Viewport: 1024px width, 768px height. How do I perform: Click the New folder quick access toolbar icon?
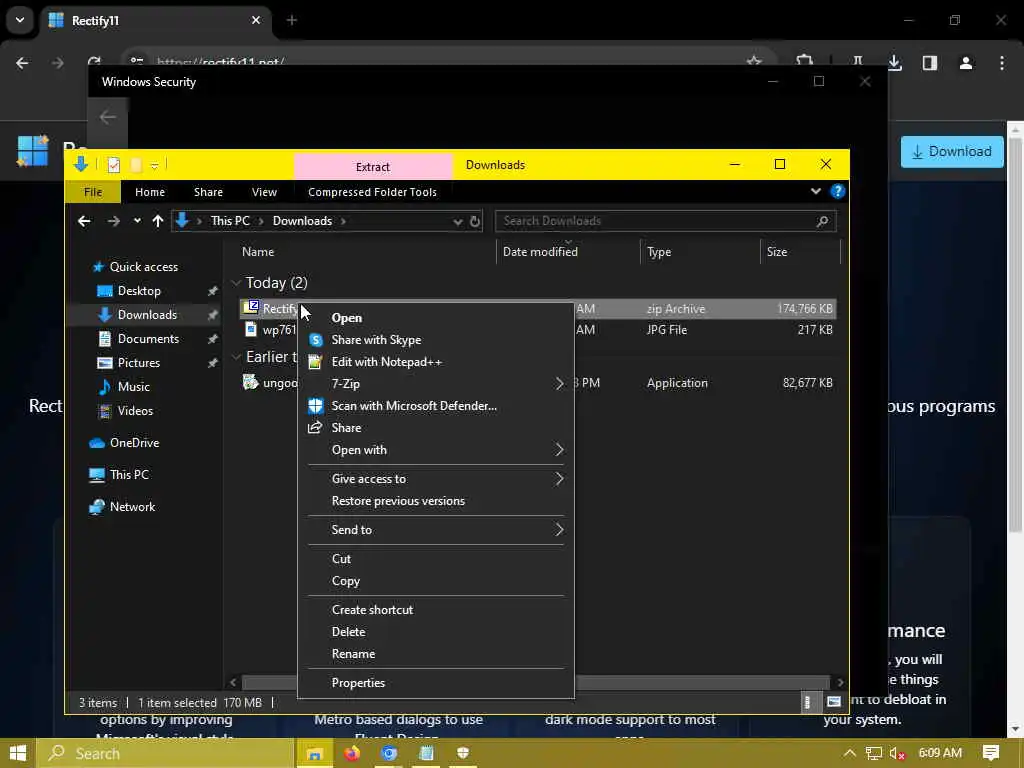tap(136, 165)
